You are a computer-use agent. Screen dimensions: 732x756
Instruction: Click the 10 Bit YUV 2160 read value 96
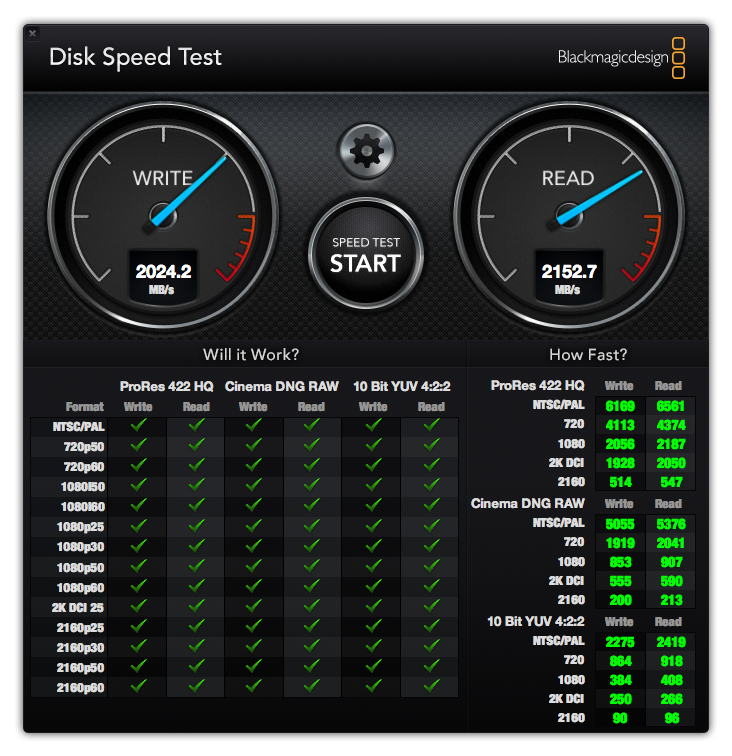[672, 718]
